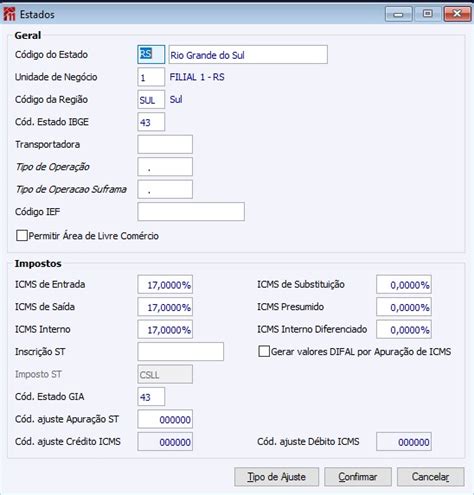Click the Estados app icon in title bar
The image size is (474, 495).
click(x=9, y=14)
